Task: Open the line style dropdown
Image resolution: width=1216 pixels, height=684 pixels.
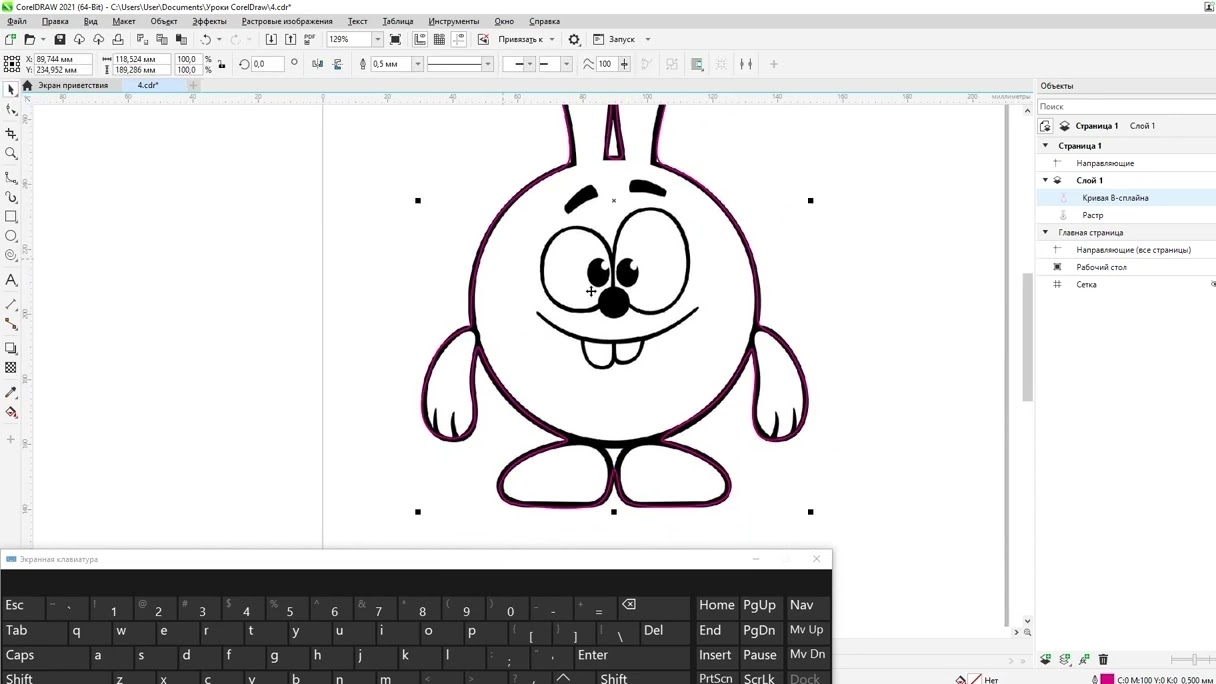Action: (487, 64)
